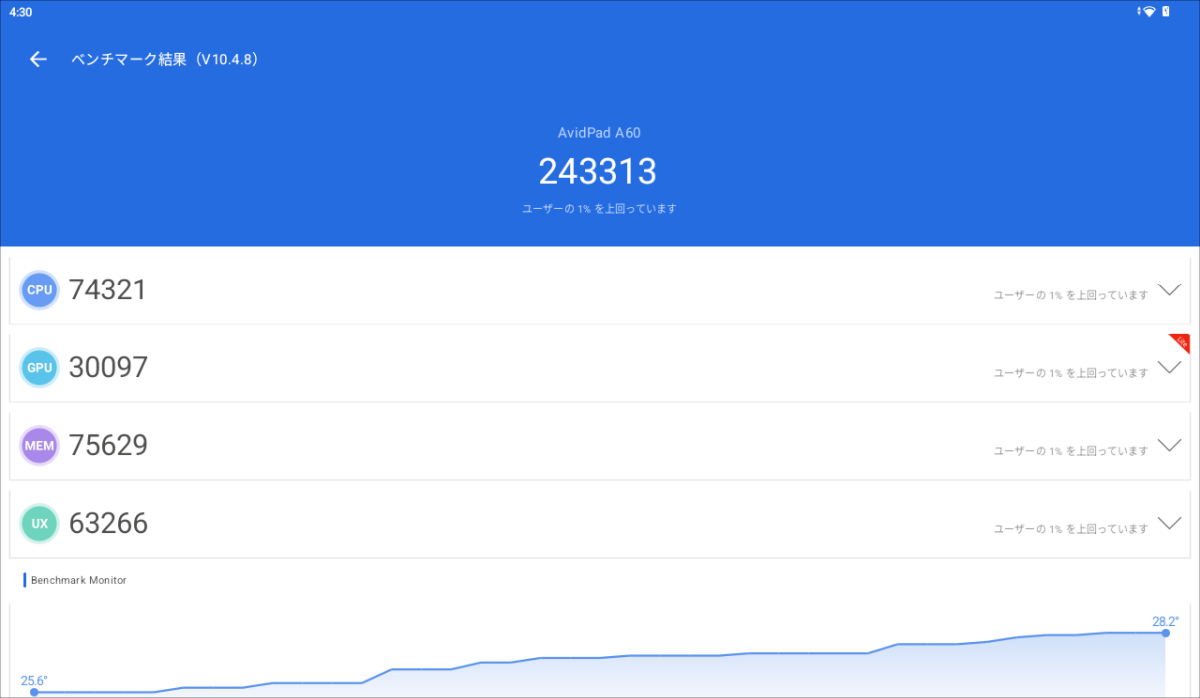This screenshot has width=1200, height=698.
Task: Expand the CPU score details chevron
Action: pos(1169,290)
